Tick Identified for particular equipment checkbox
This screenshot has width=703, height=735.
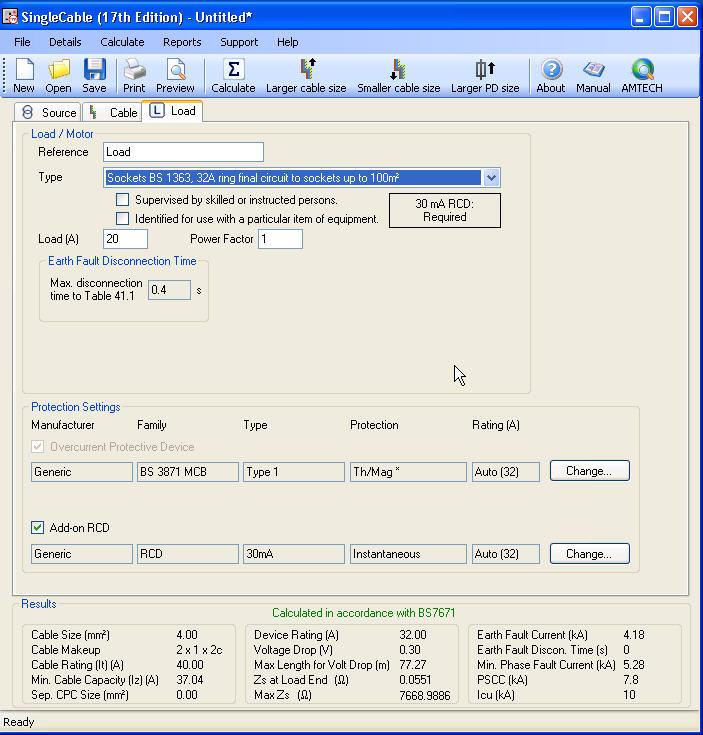[x=123, y=219]
